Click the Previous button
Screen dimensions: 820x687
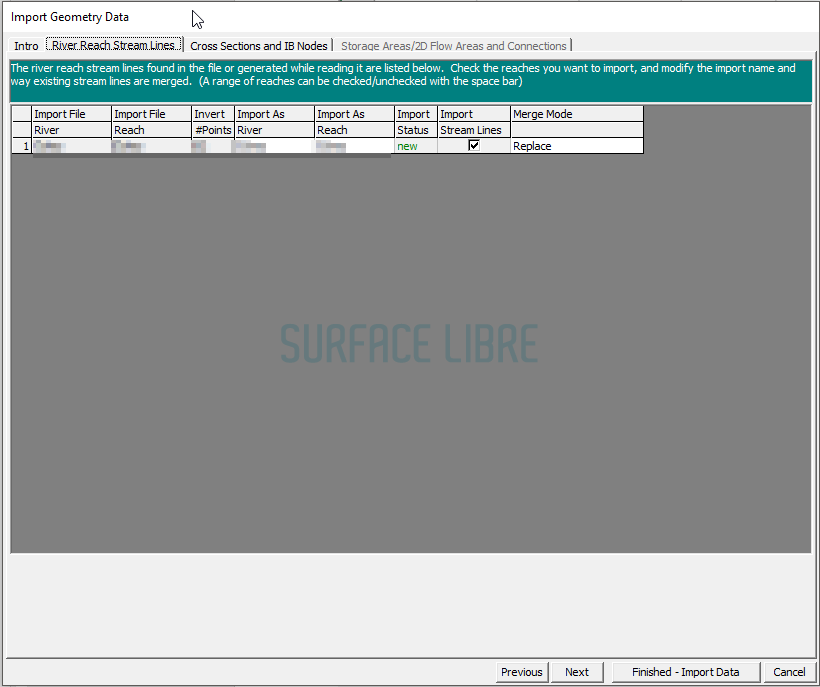(x=521, y=672)
